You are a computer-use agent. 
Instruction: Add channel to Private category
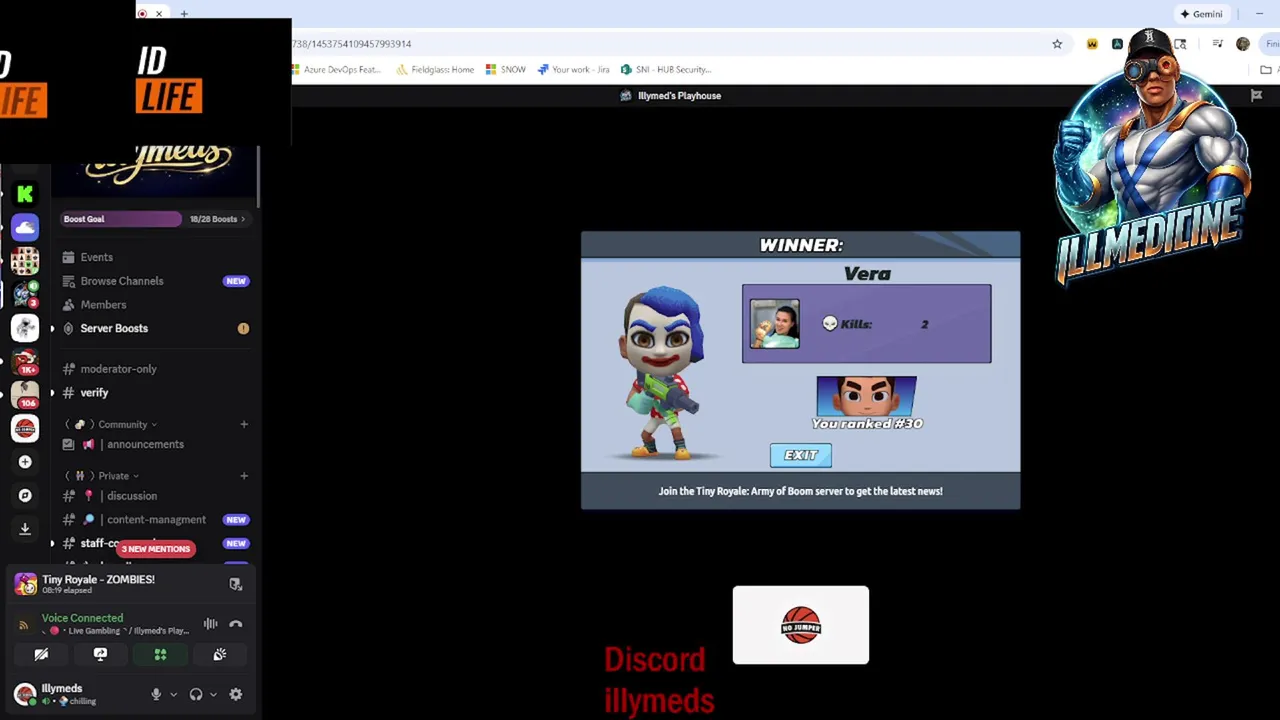point(244,476)
